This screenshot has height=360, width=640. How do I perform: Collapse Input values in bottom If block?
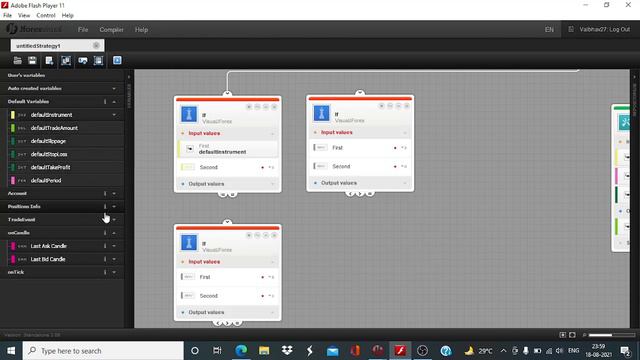point(273,262)
